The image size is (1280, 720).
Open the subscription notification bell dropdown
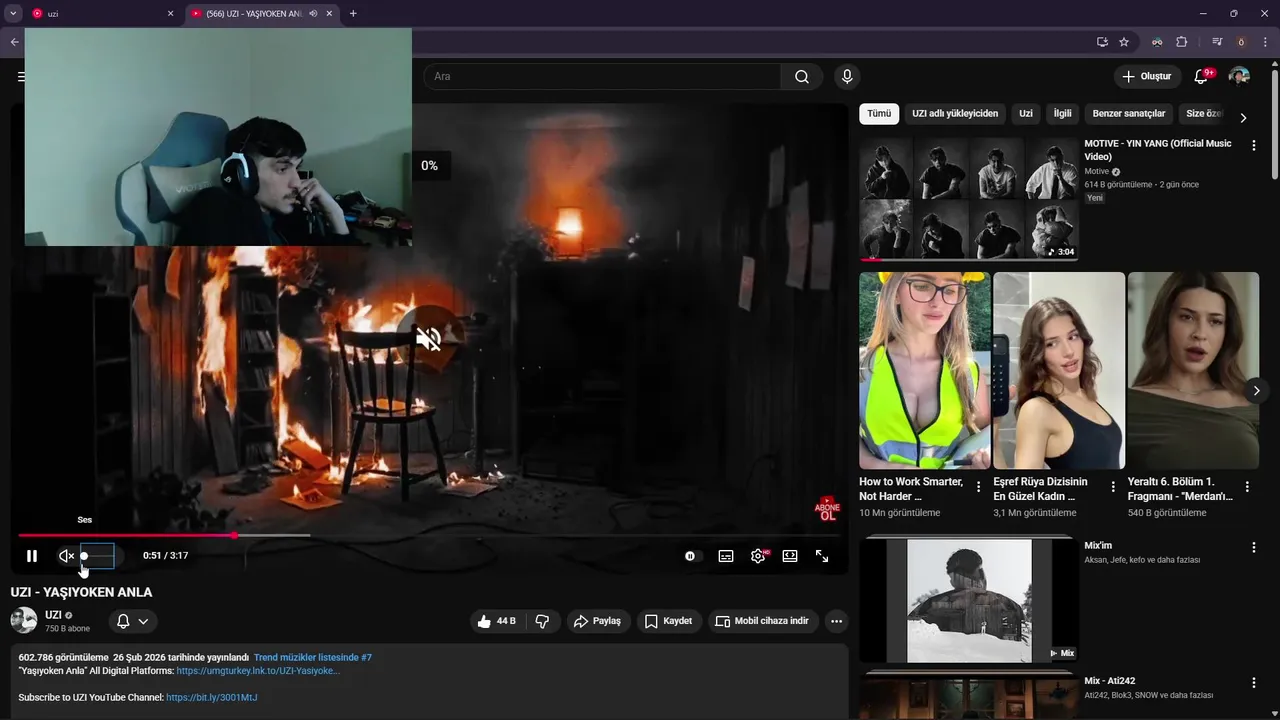coord(133,621)
